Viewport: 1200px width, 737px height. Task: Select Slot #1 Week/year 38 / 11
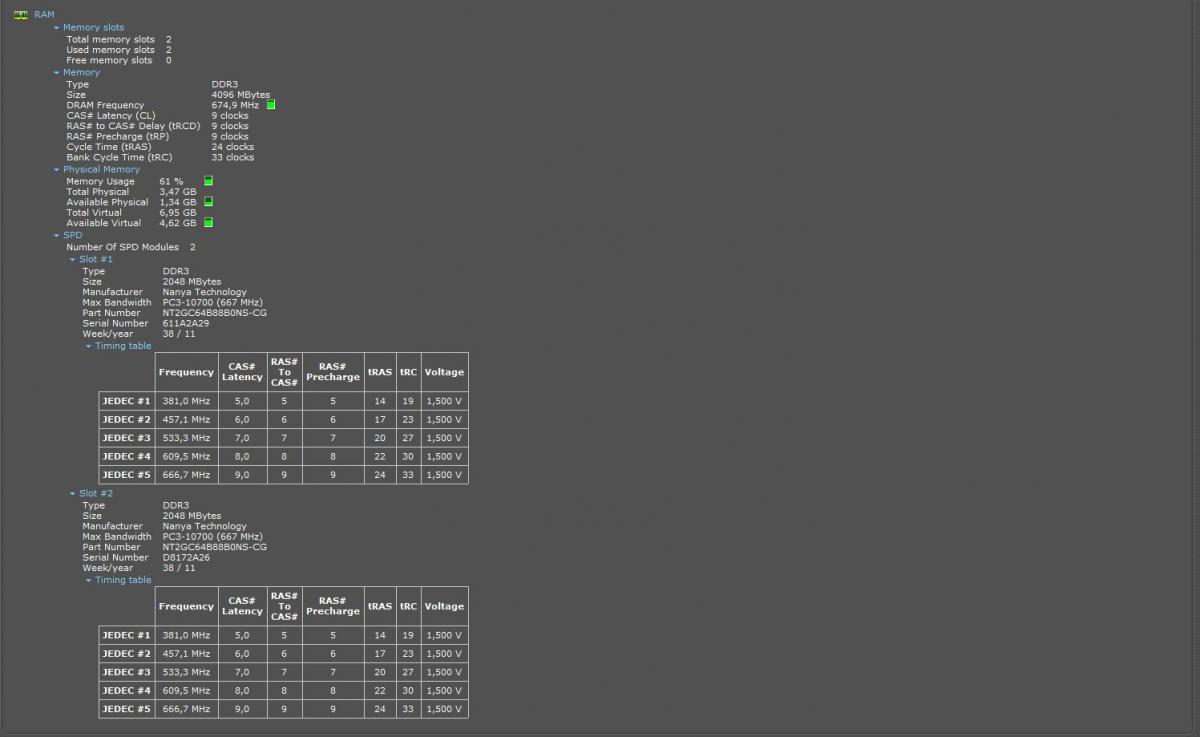coord(179,334)
